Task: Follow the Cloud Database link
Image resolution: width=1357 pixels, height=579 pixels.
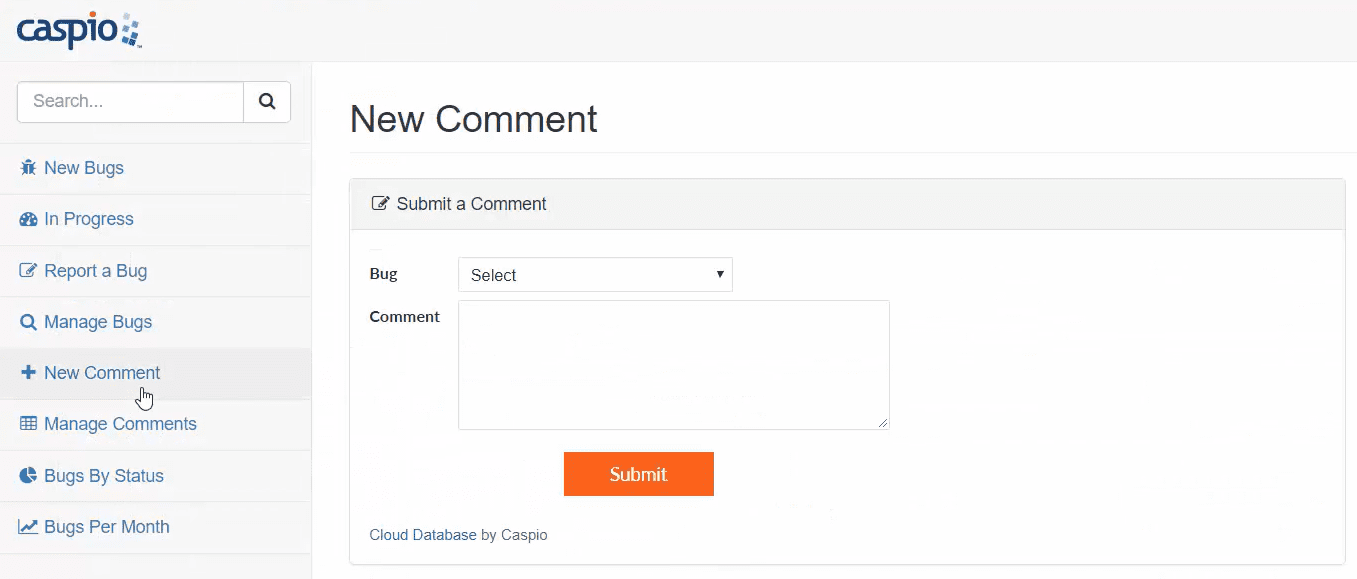Action: 423,535
